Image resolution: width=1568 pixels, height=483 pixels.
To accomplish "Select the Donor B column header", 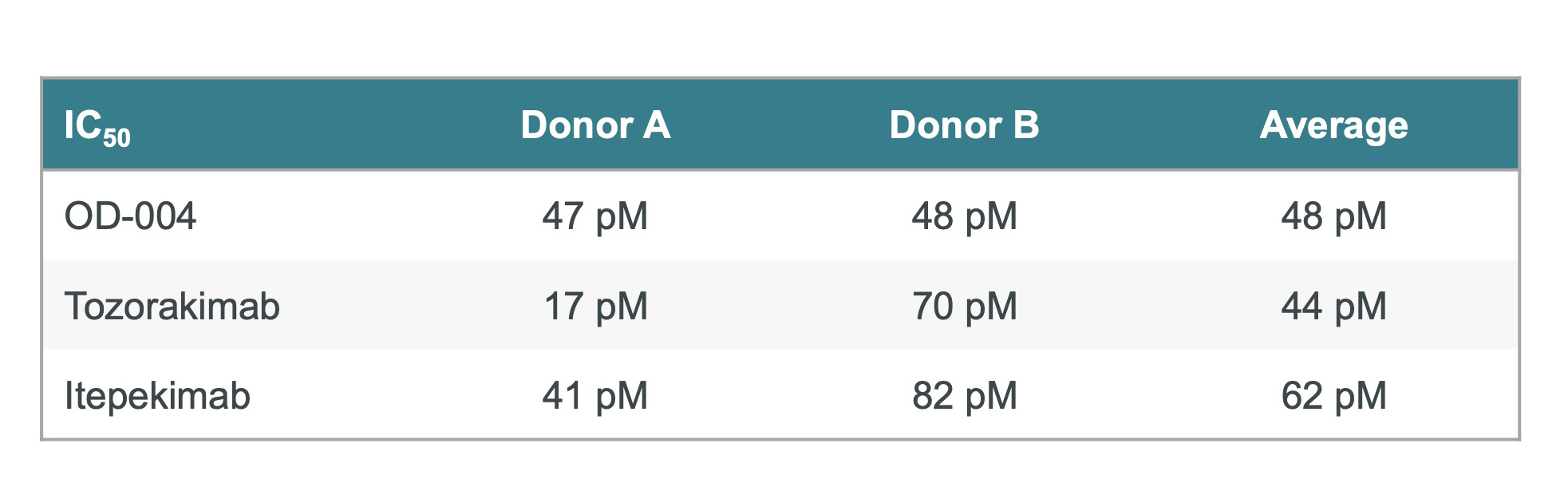I will tap(964, 125).
